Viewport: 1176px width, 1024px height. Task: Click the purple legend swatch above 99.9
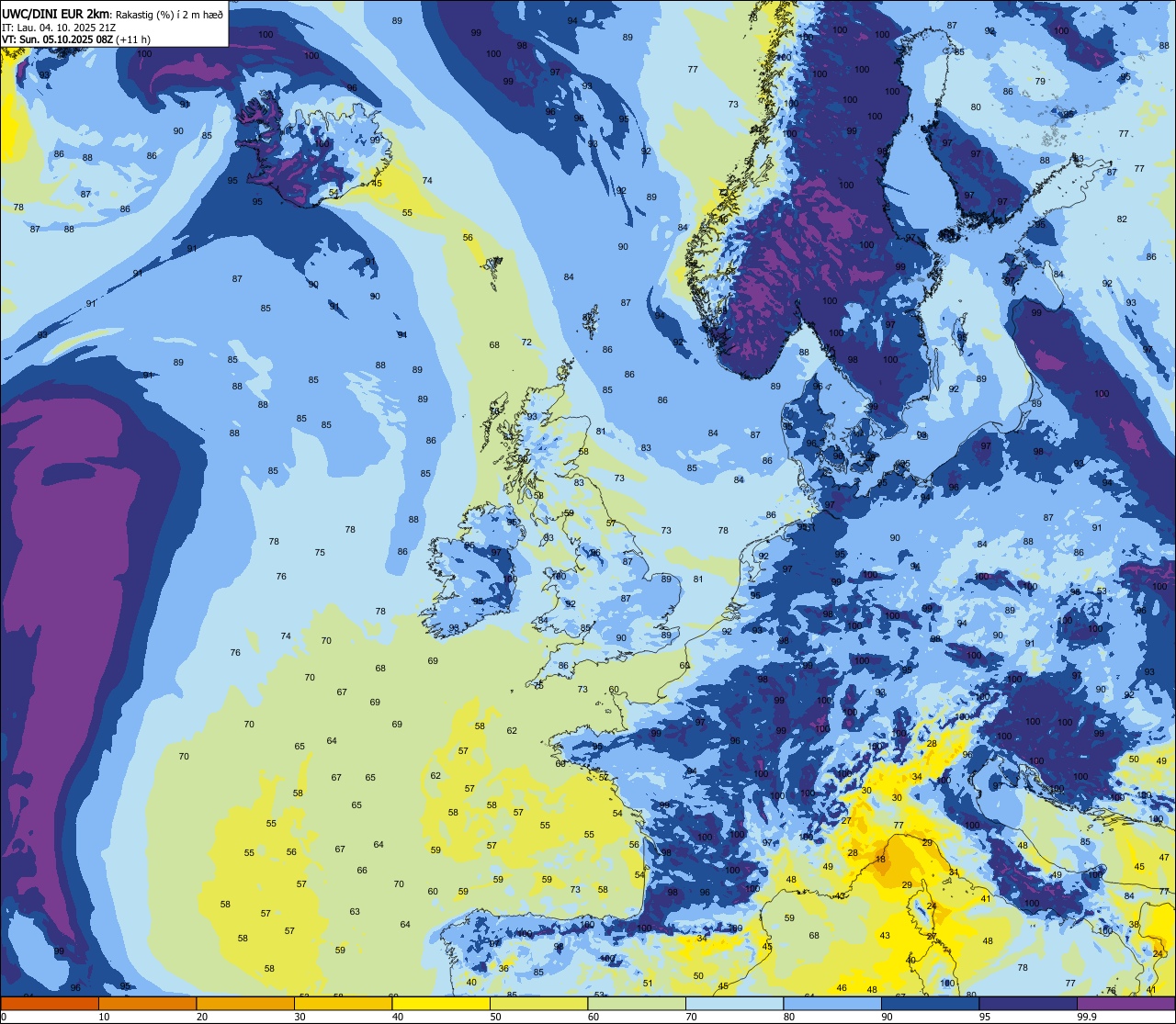pos(1125,1003)
